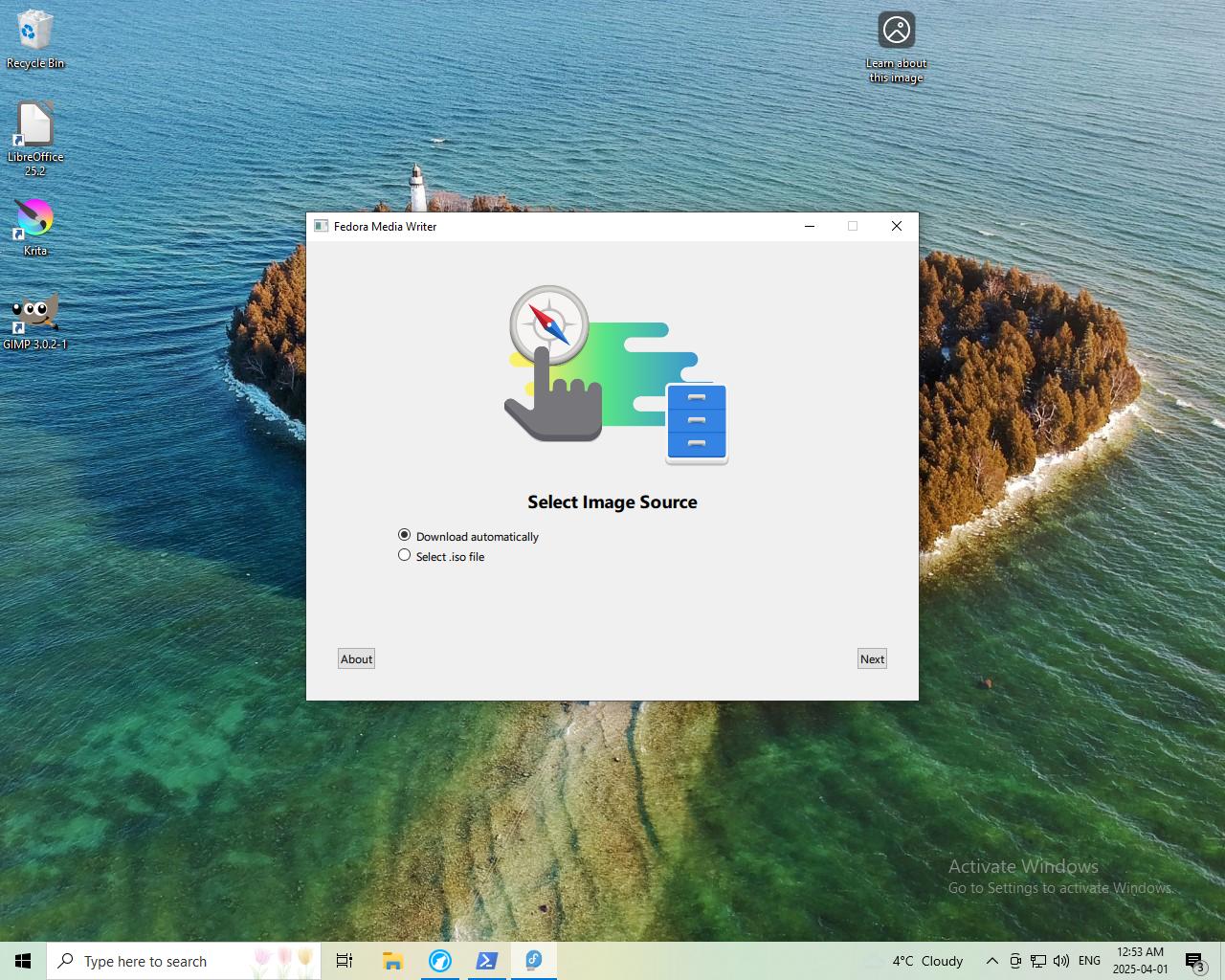
Task: Open Task View from the taskbar
Action: point(345,961)
